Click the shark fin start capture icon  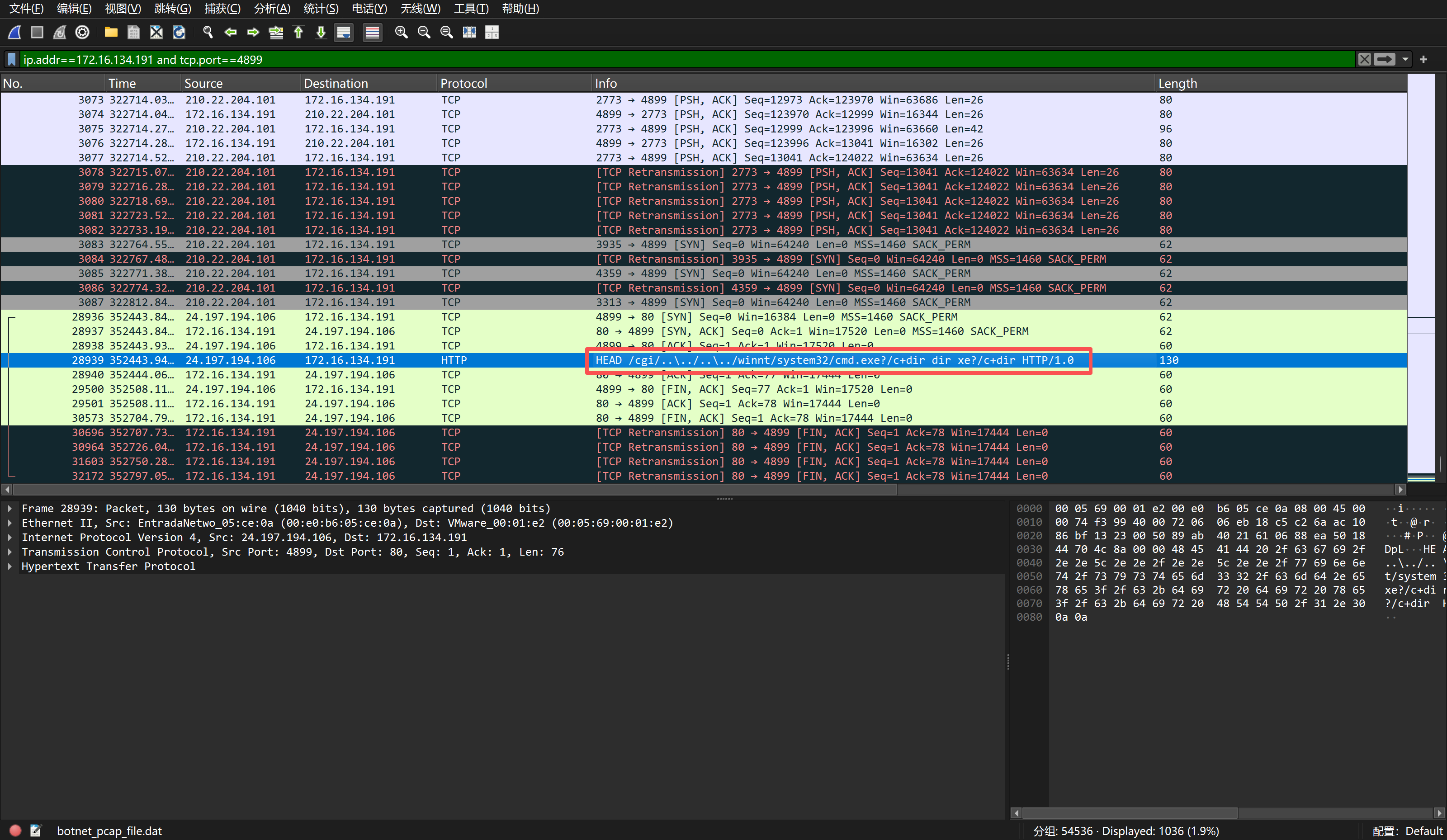[15, 33]
